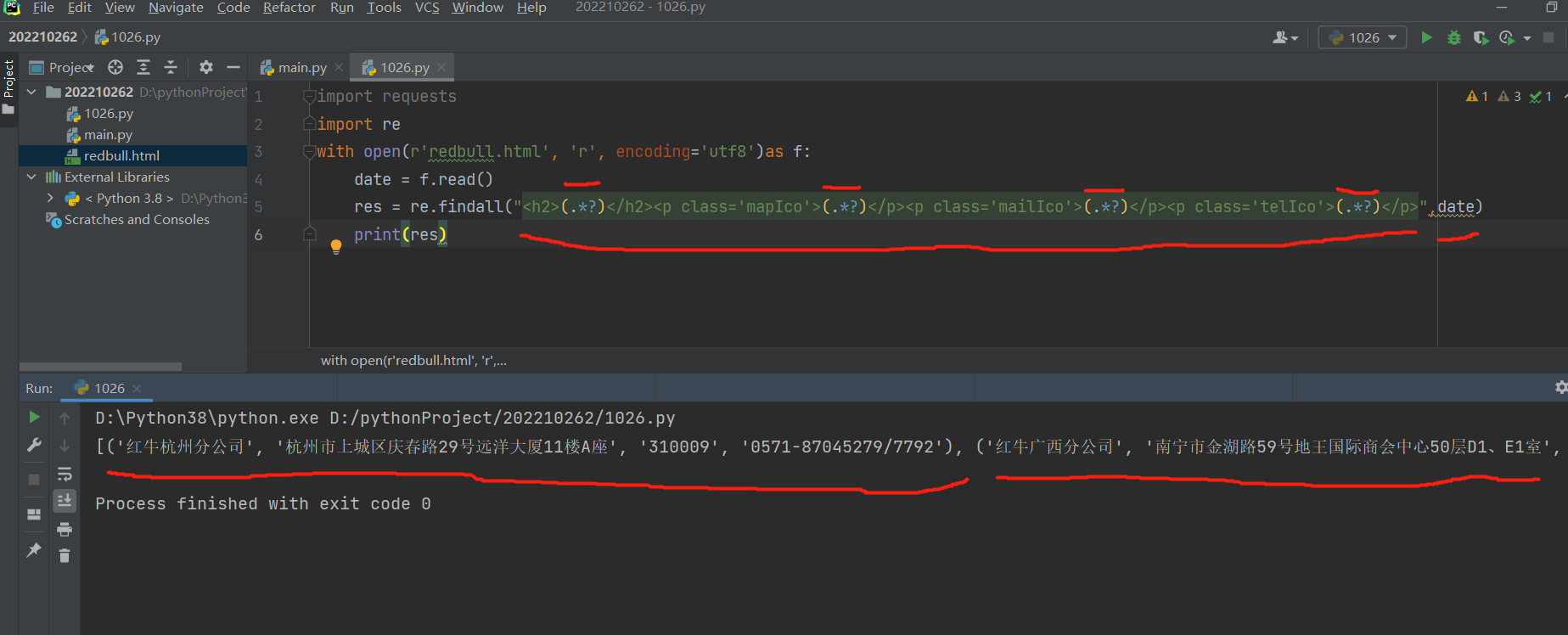This screenshot has width=1568, height=635.
Task: Hide the Project tool window
Action: [x=233, y=67]
